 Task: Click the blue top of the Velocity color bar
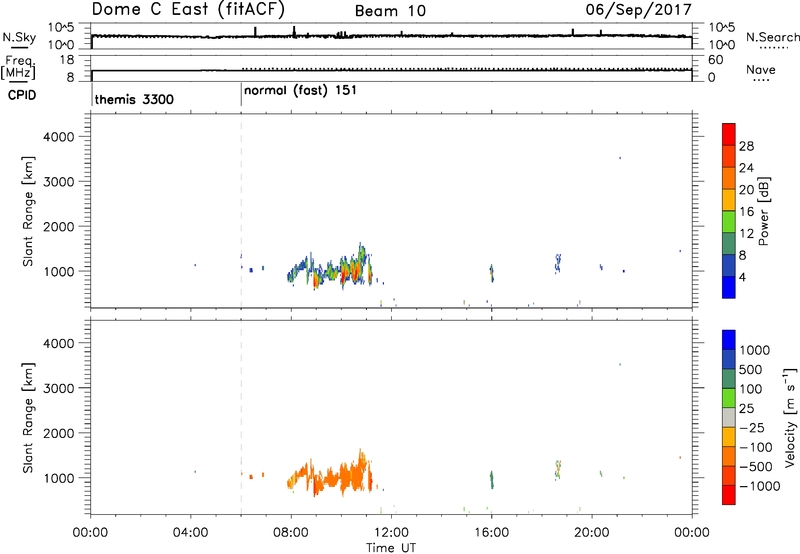click(729, 340)
